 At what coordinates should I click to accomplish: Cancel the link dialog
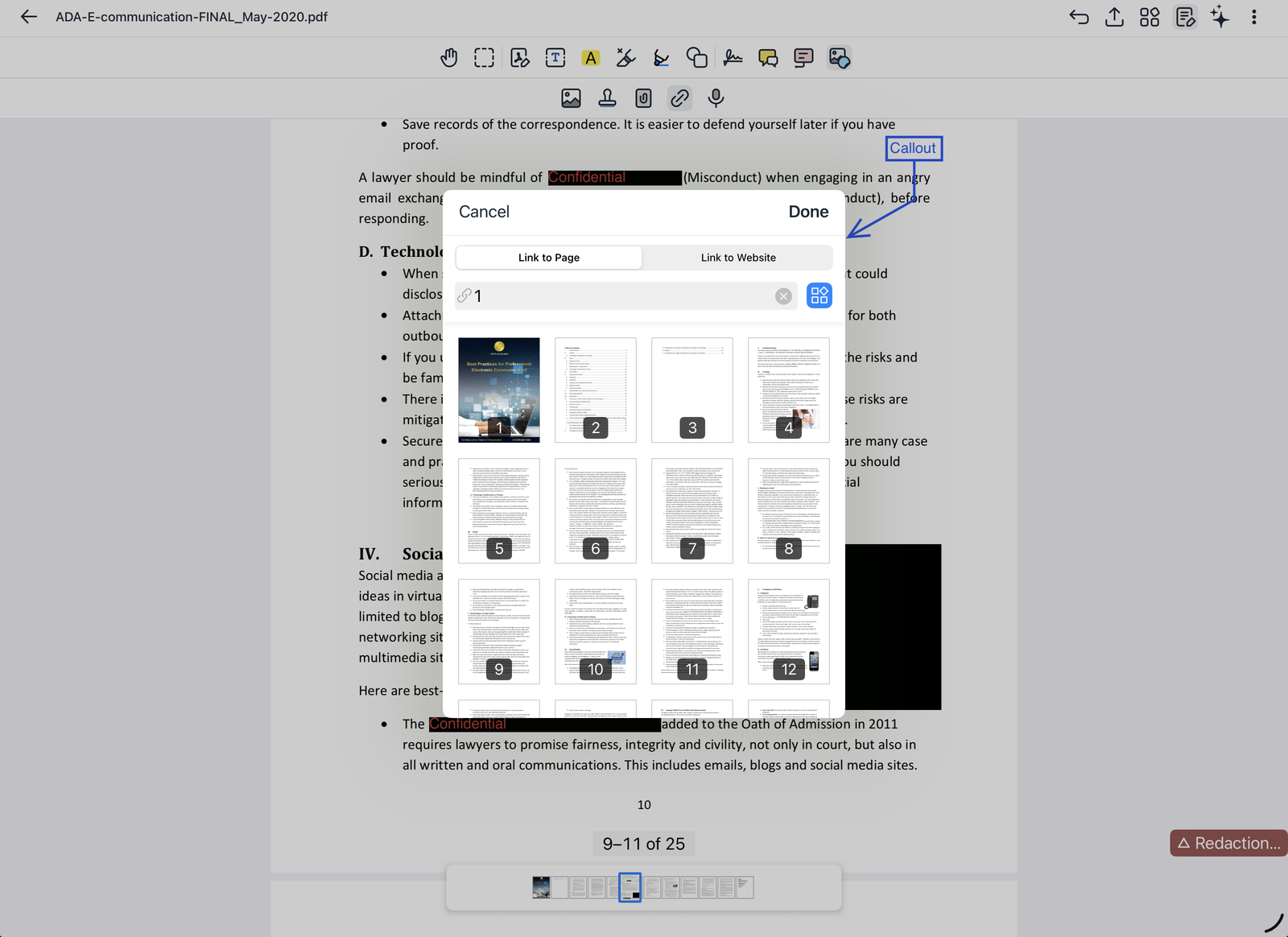[x=484, y=212]
